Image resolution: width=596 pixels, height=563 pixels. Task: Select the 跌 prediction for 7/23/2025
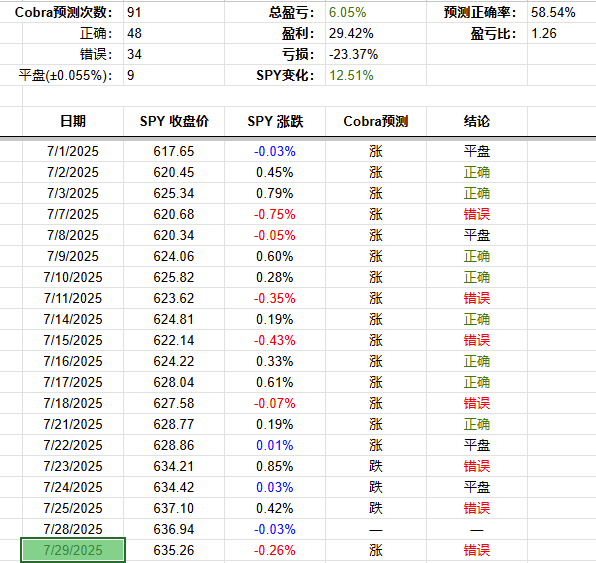point(376,466)
